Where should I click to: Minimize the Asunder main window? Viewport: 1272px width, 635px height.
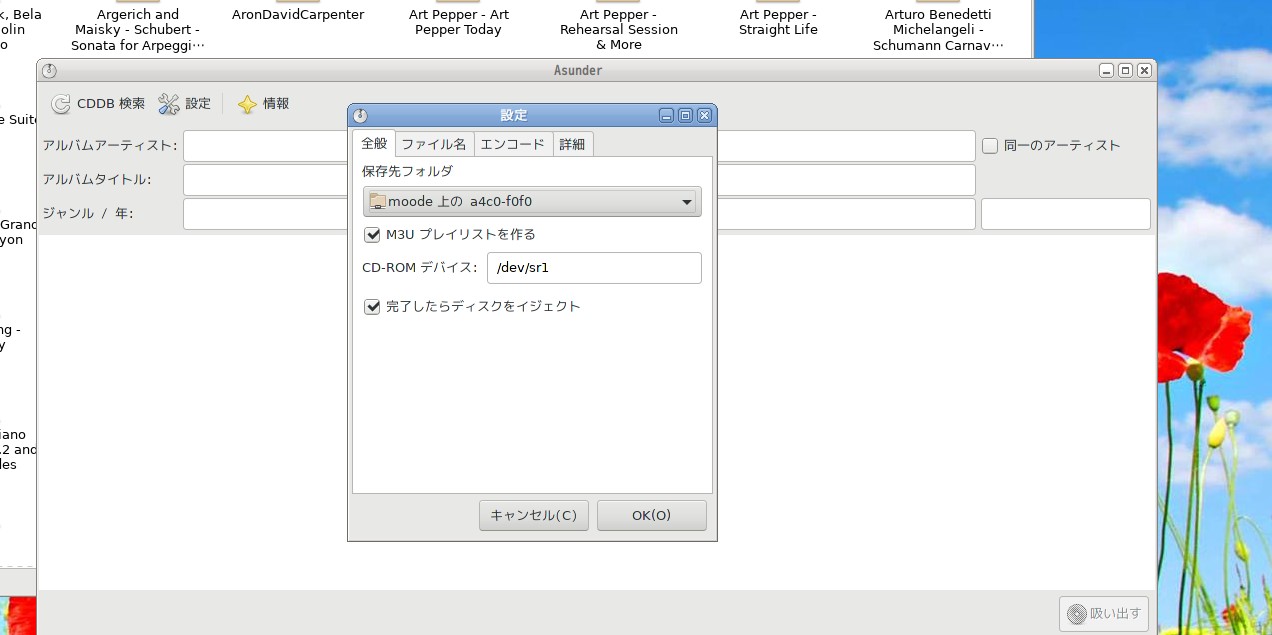(1106, 71)
